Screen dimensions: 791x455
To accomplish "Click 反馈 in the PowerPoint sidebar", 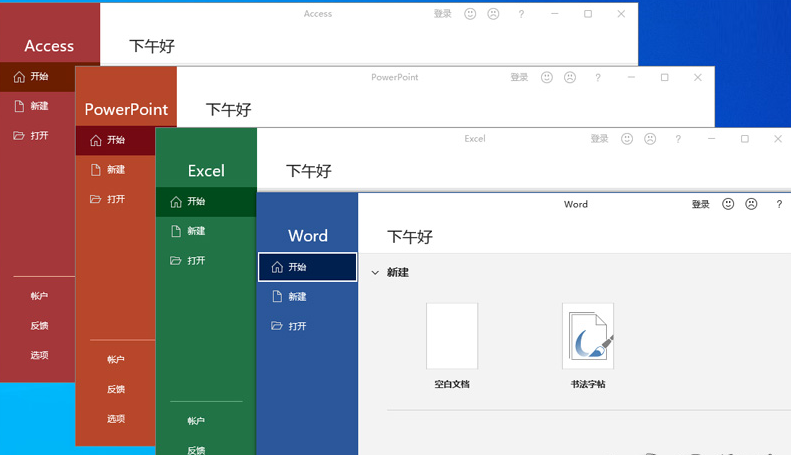I will click(x=116, y=389).
